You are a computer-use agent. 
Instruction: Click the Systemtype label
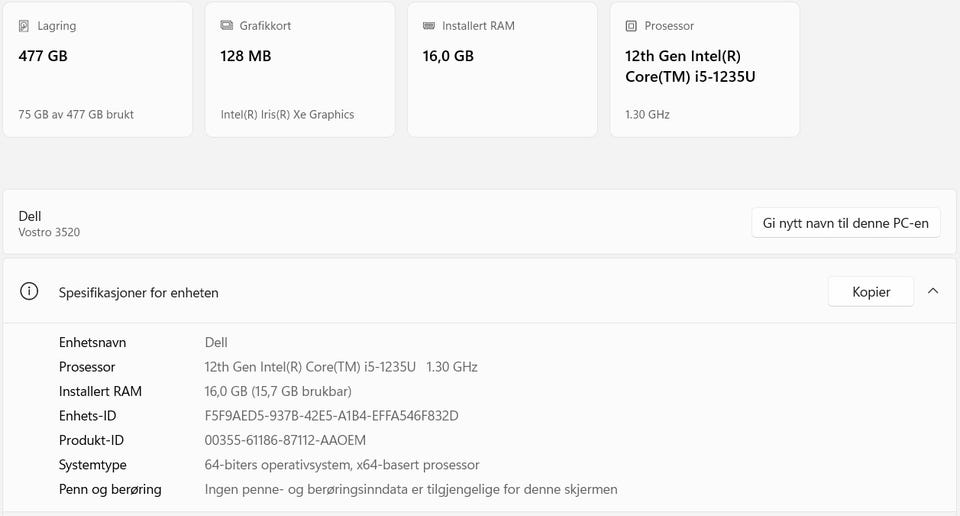tap(92, 465)
